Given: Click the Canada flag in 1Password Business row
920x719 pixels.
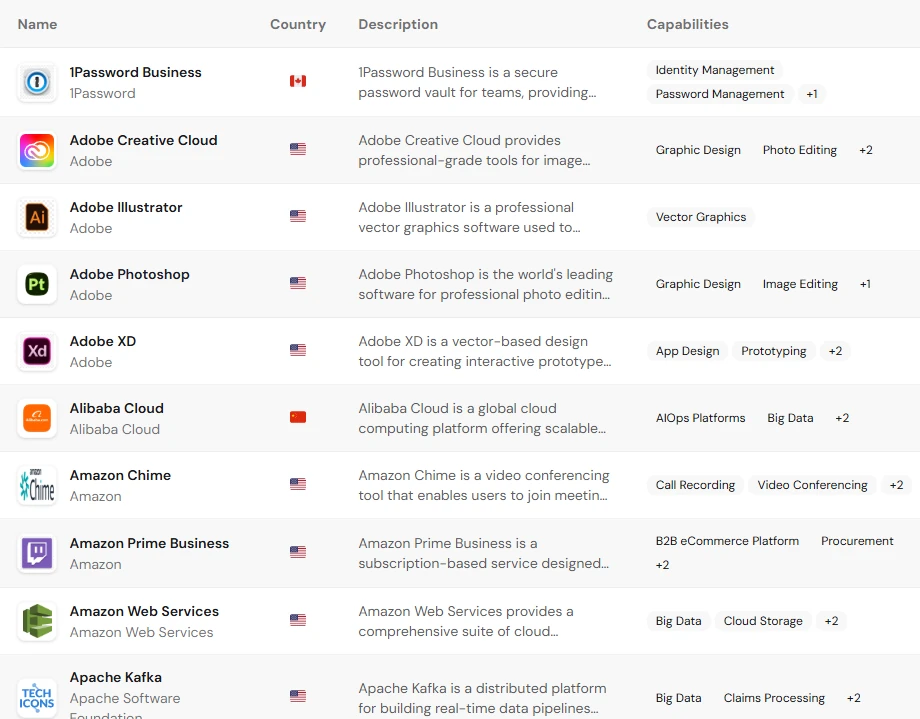Looking at the screenshot, I should pyautogui.click(x=298, y=81).
